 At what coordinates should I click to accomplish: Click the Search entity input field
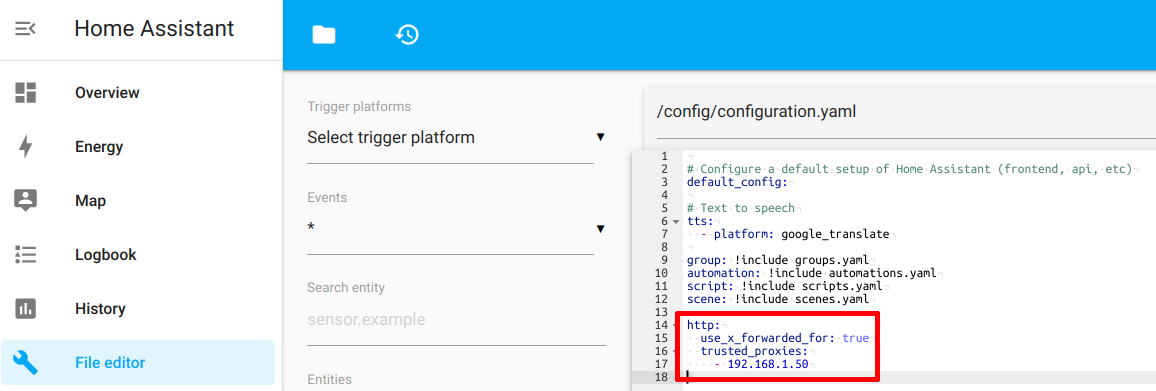tap(456, 320)
